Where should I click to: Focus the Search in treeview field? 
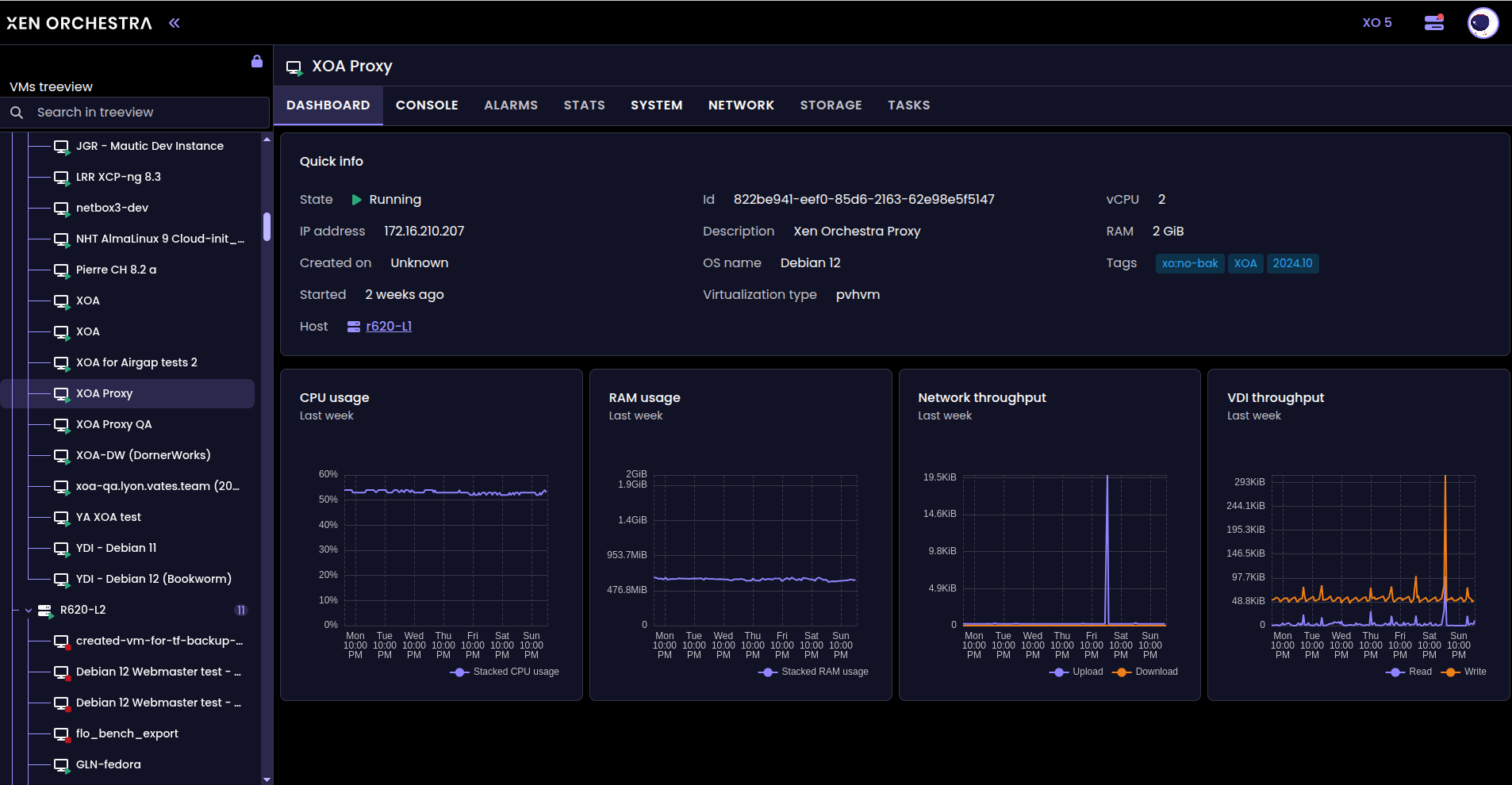pyautogui.click(x=135, y=113)
